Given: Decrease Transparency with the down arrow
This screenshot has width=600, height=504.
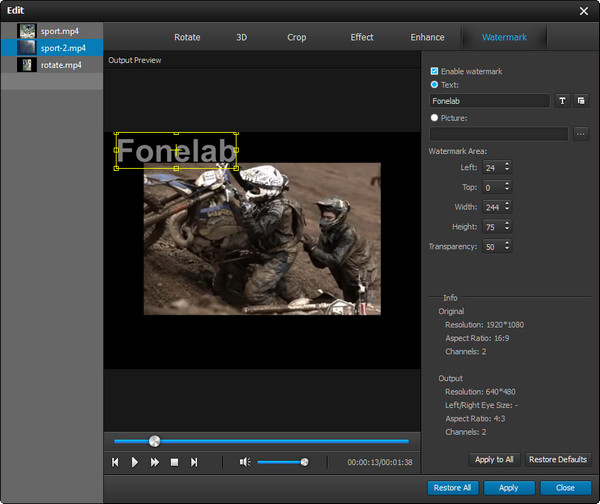Looking at the screenshot, I should coord(507,249).
